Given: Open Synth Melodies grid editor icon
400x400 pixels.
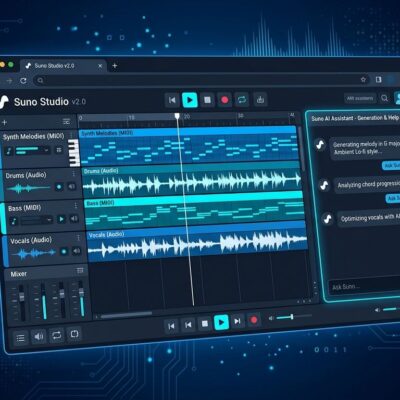Looking at the screenshot, I should coord(59,150).
